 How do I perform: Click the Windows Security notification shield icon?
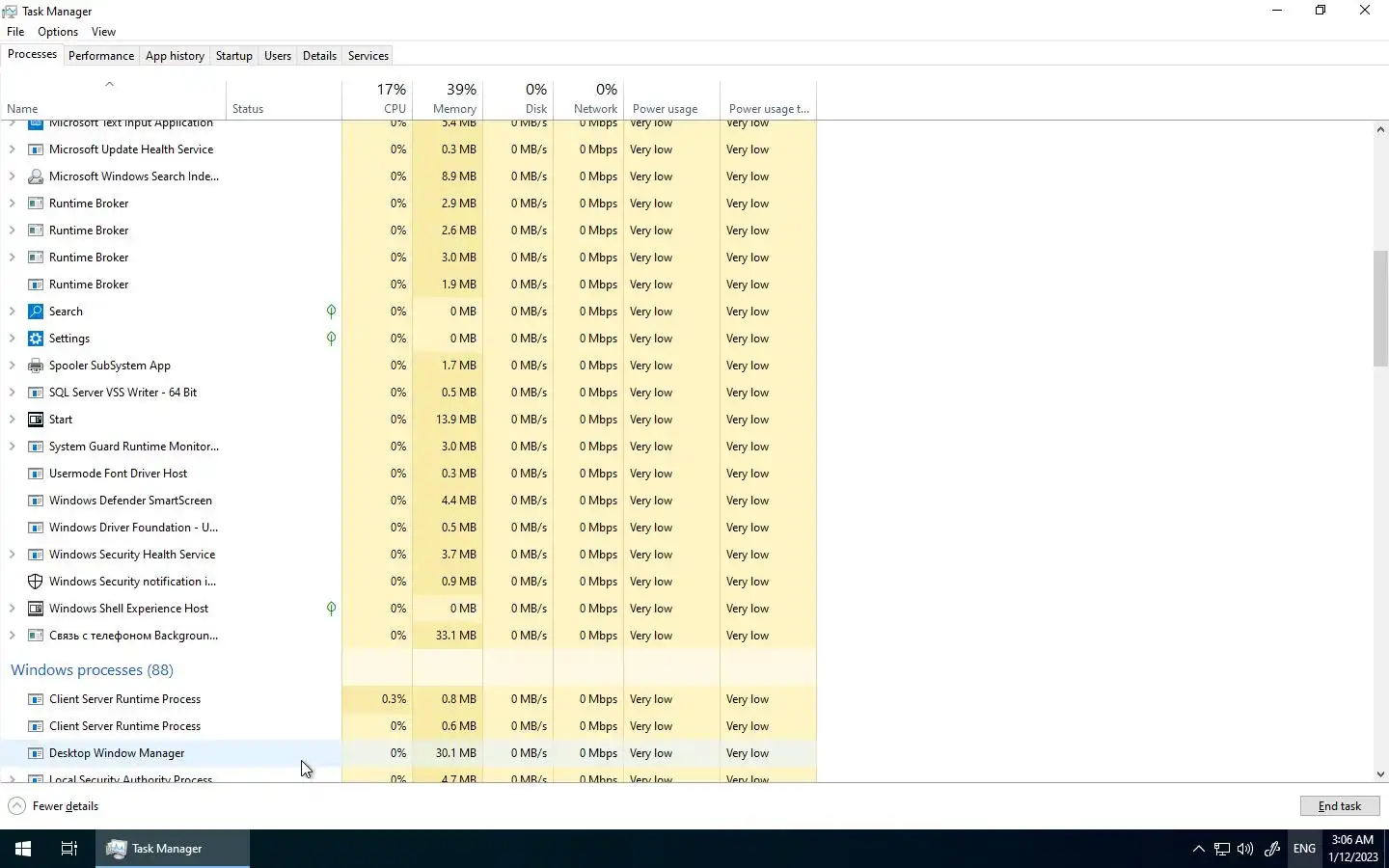tap(36, 582)
